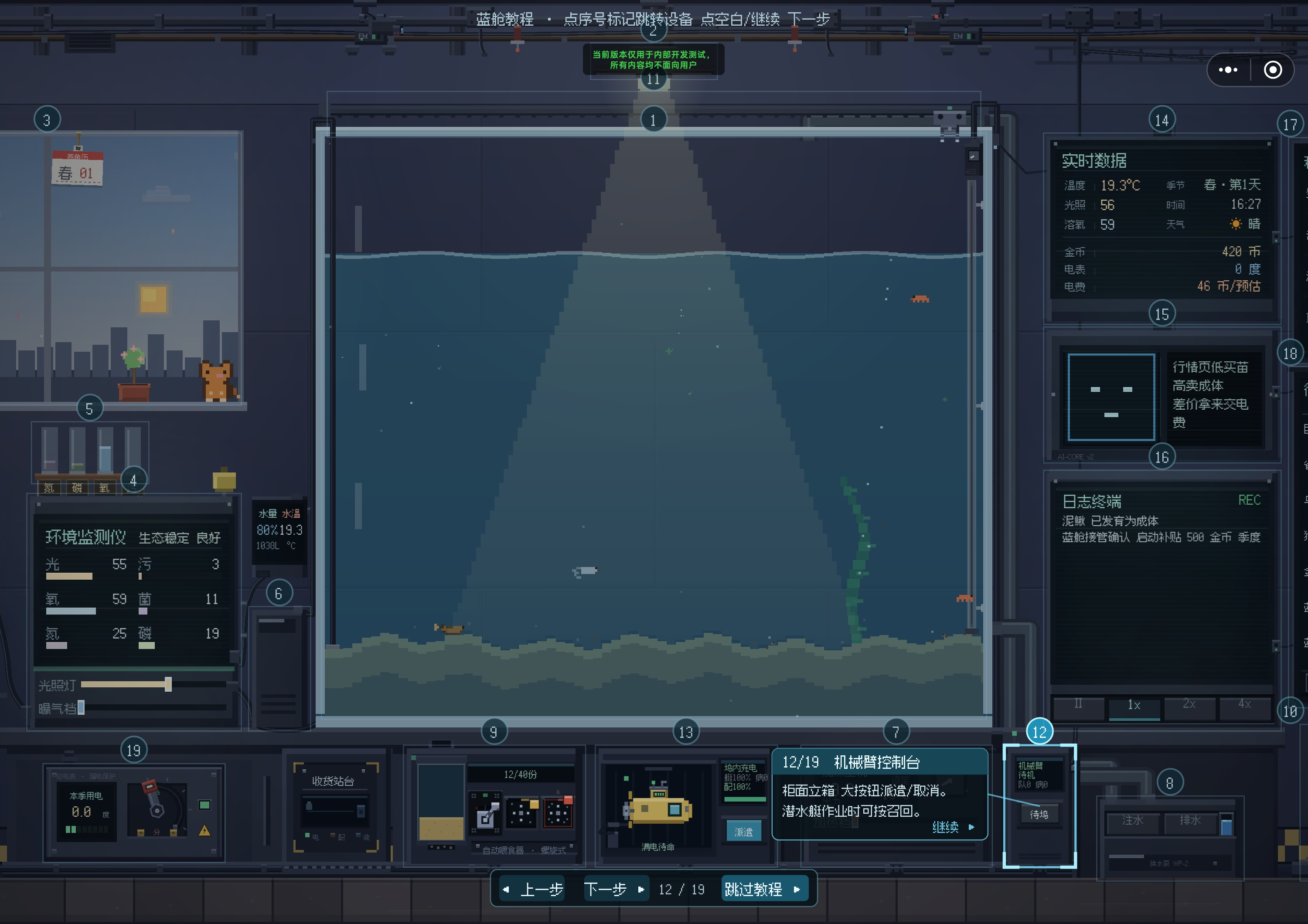Select marker 14 above 实时数据 panel
This screenshot has height=924, width=1308.
1162,120
